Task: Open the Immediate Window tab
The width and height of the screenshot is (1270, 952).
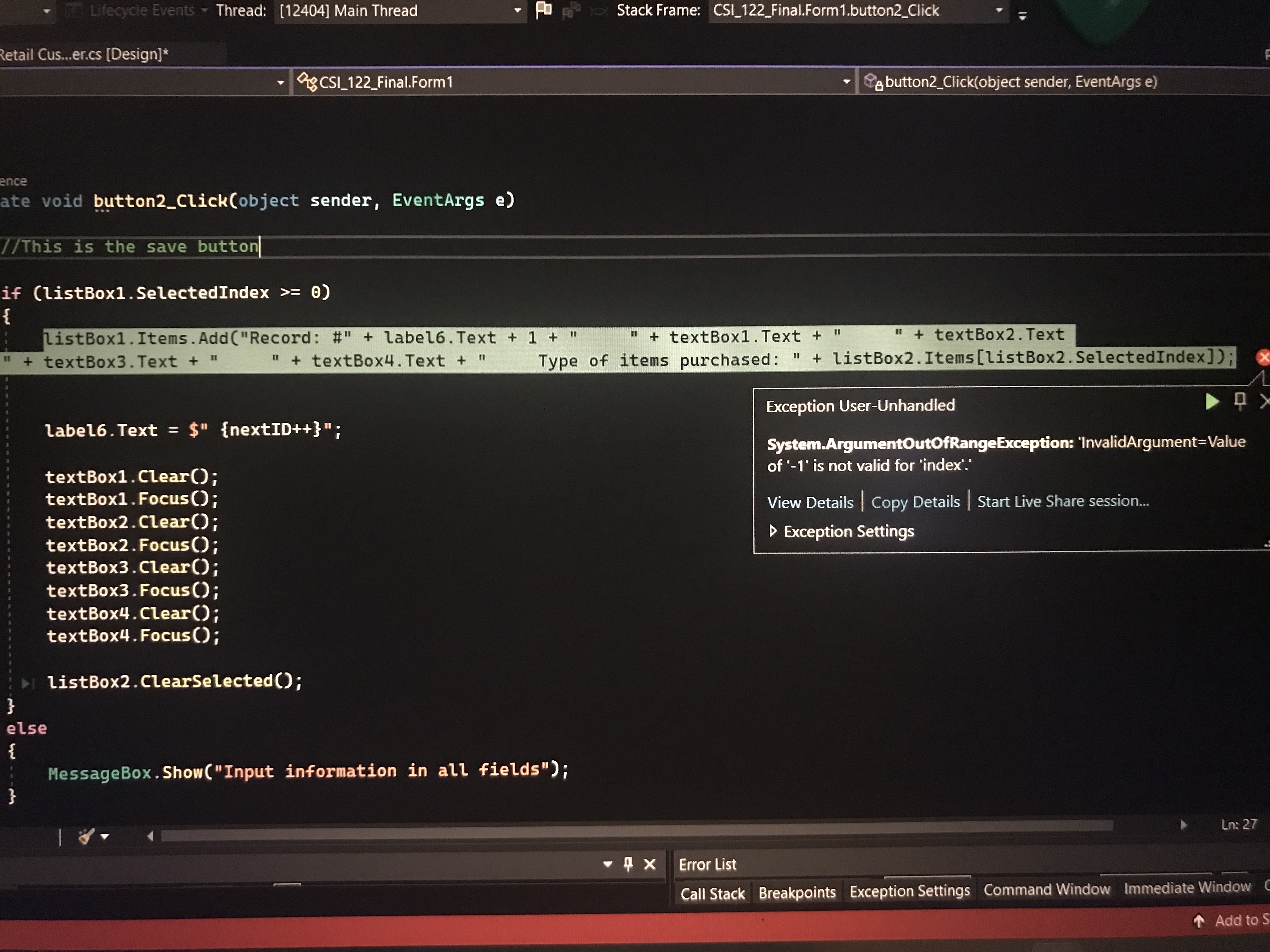Action: pyautogui.click(x=1187, y=888)
